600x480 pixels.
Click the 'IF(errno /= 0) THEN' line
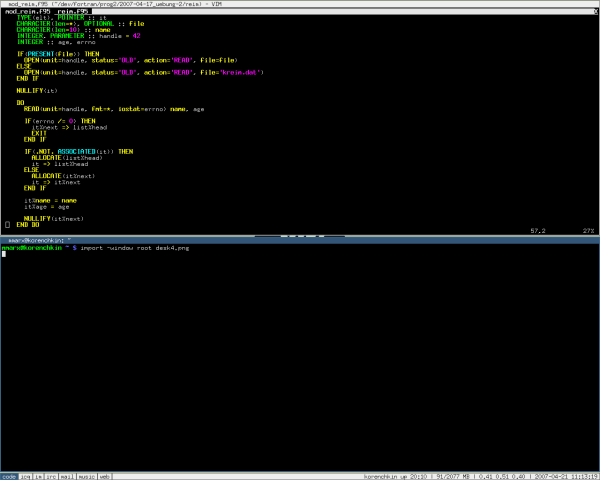(60, 121)
